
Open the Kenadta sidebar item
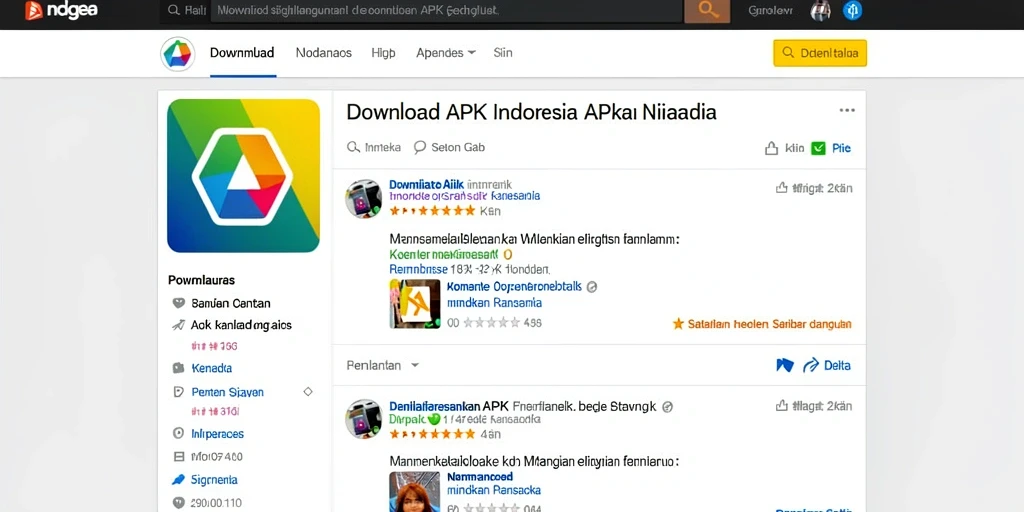click(x=212, y=368)
